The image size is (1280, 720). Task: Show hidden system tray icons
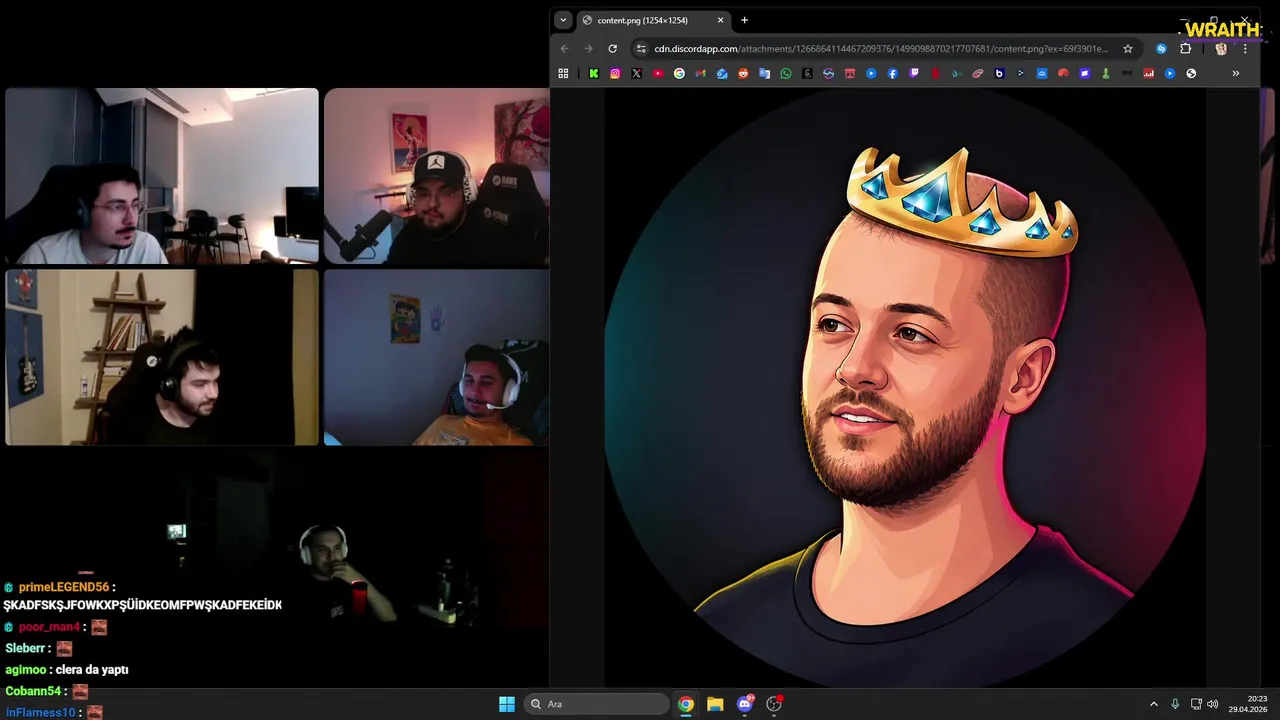[x=1153, y=704]
